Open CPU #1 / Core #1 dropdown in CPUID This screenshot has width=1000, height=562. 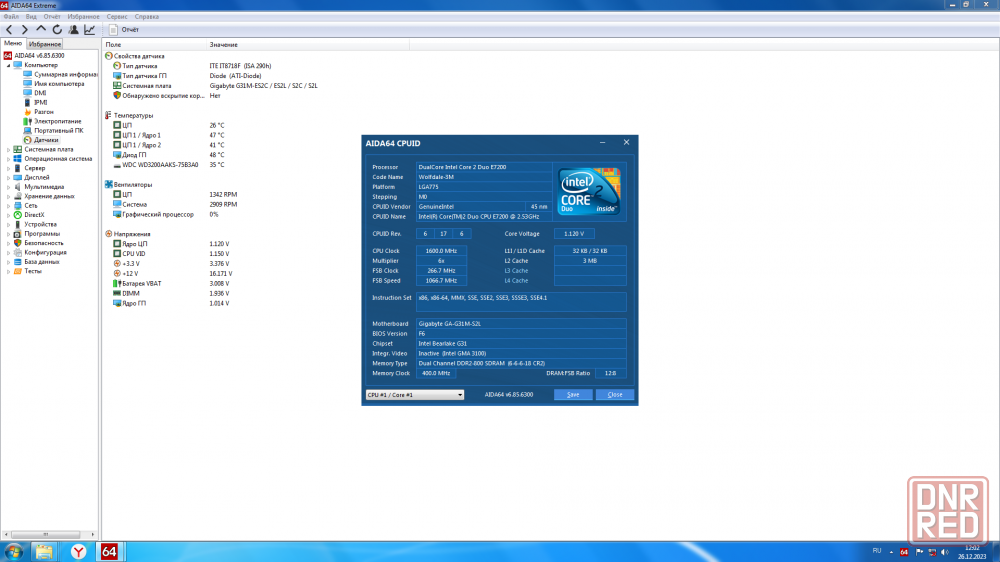coord(415,395)
